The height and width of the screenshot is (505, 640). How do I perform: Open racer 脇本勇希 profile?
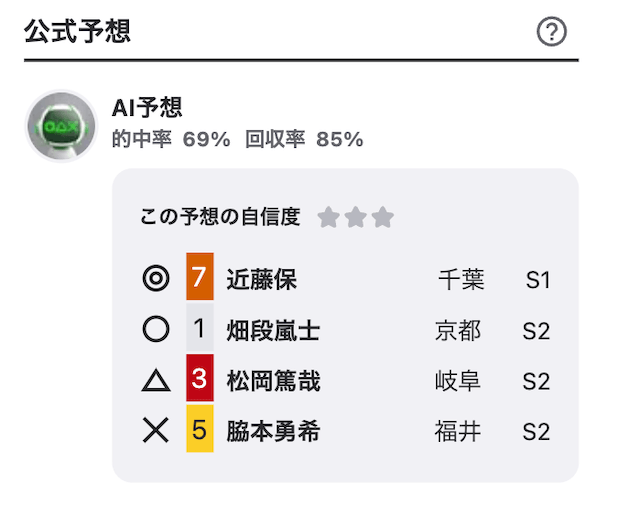(x=273, y=431)
